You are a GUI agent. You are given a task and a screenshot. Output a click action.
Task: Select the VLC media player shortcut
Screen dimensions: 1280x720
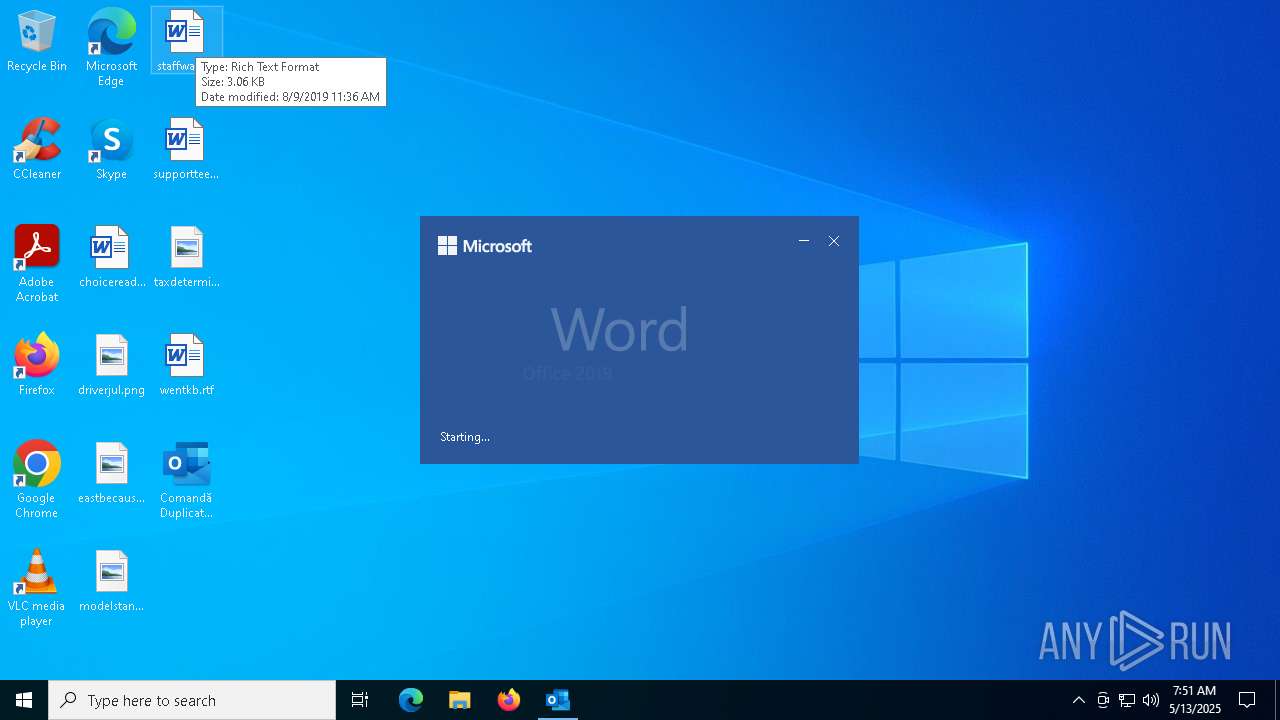point(37,588)
